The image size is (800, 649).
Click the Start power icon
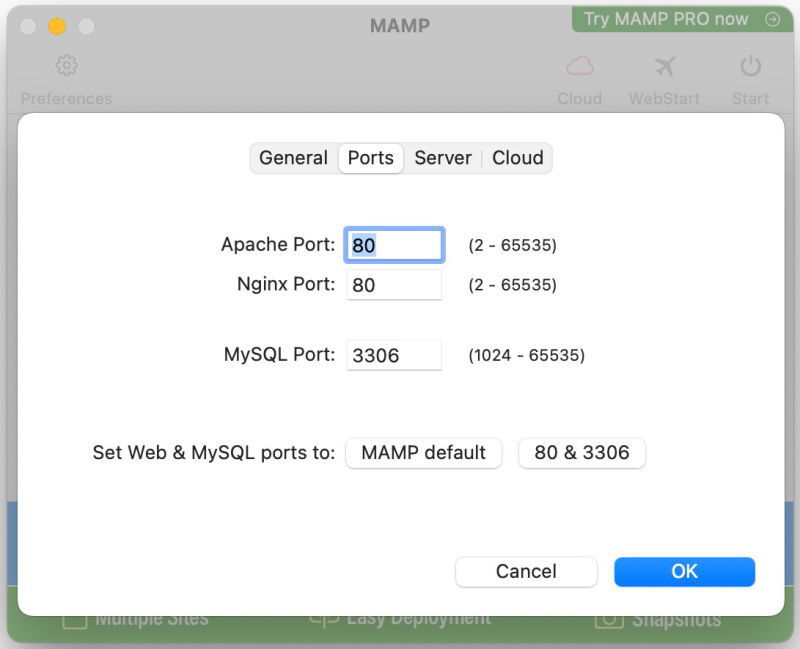[751, 66]
